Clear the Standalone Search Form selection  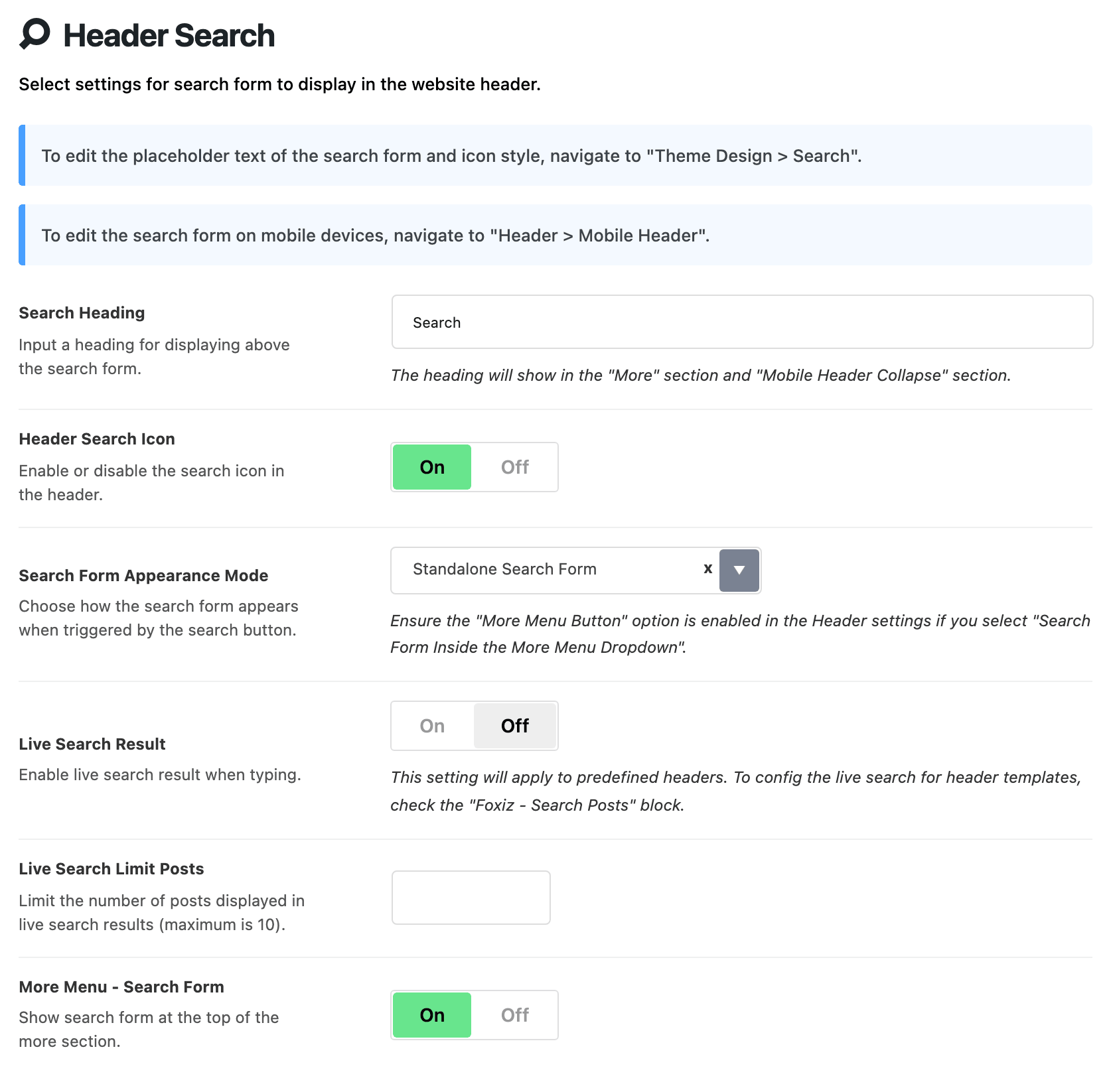(x=708, y=569)
